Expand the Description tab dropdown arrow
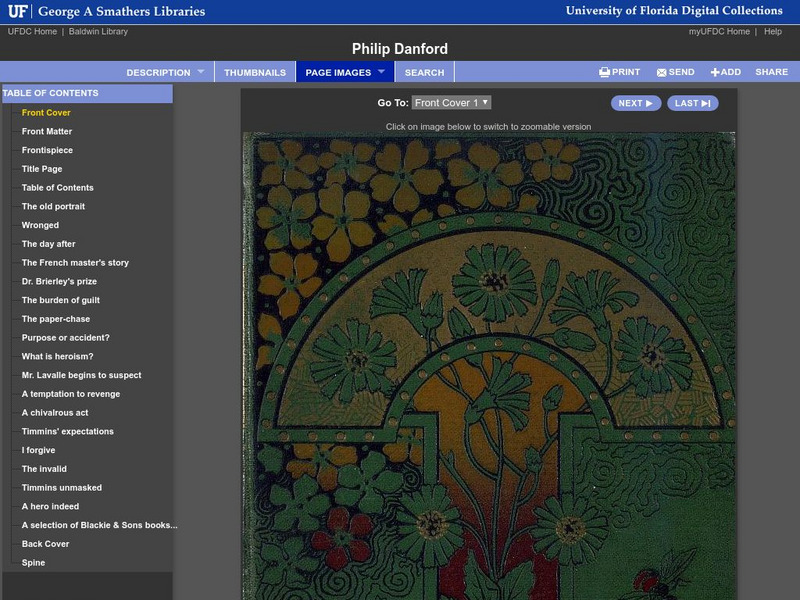The height and width of the screenshot is (600, 800). point(200,72)
